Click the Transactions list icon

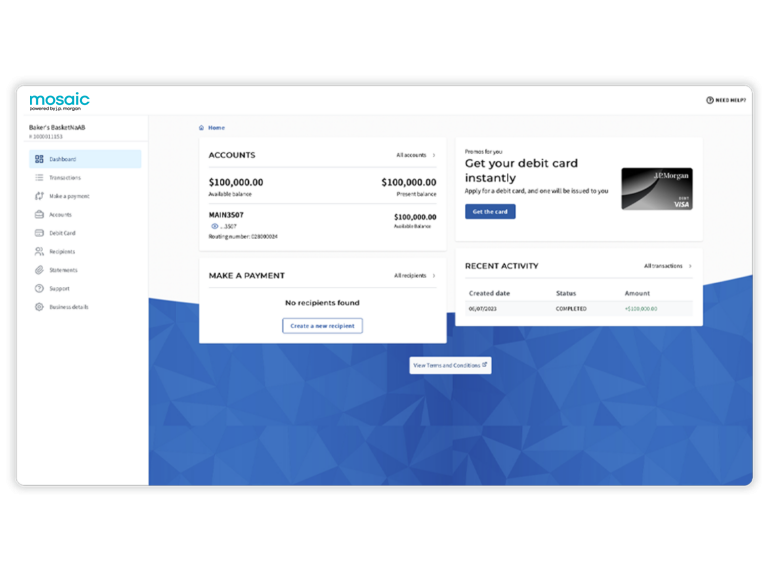pyautogui.click(x=39, y=178)
